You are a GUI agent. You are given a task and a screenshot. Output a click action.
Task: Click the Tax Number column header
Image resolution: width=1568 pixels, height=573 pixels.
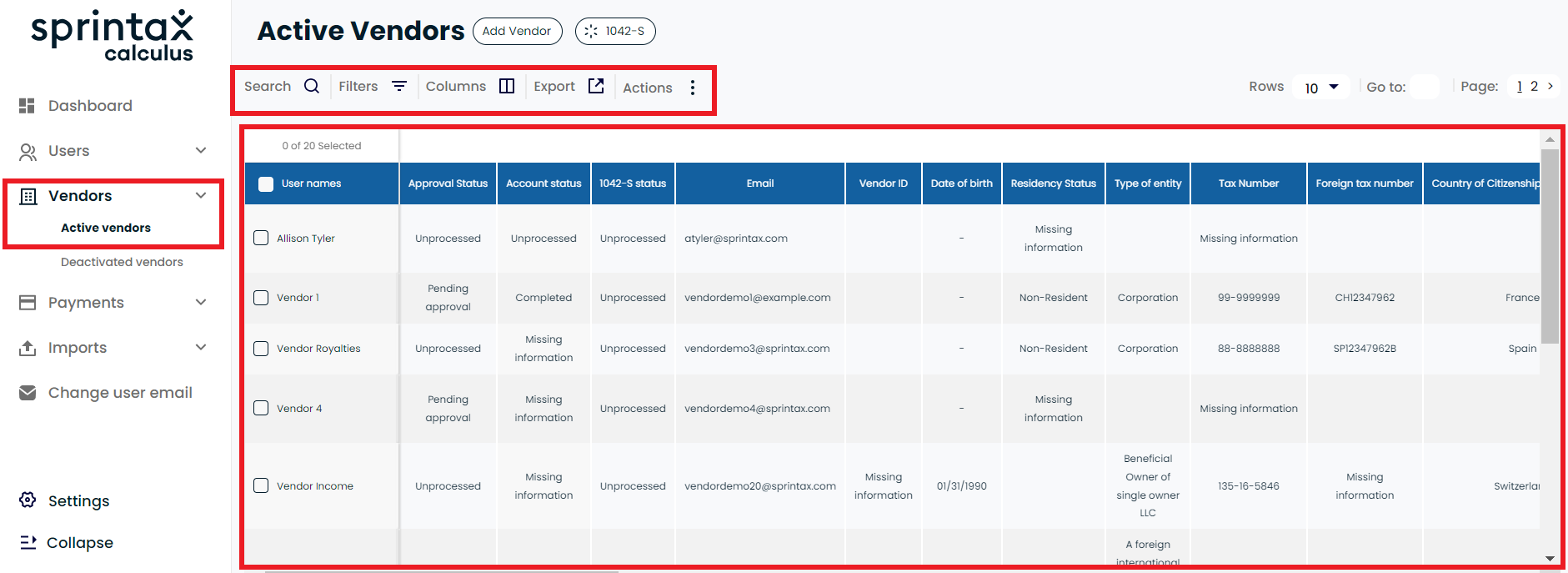(1249, 183)
